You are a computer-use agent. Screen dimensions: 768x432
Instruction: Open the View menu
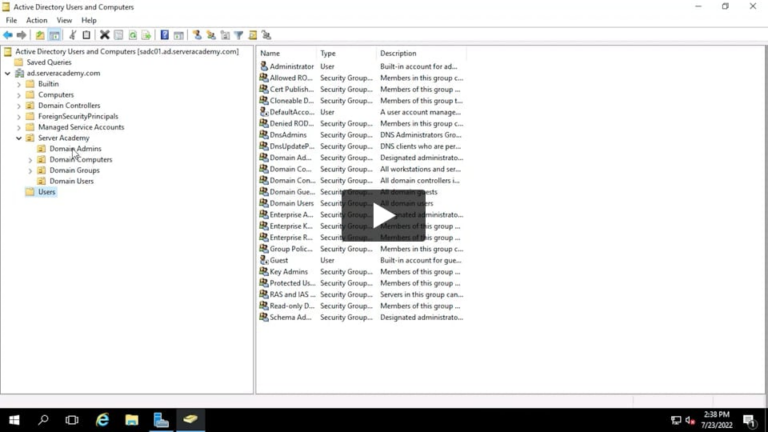click(x=64, y=20)
